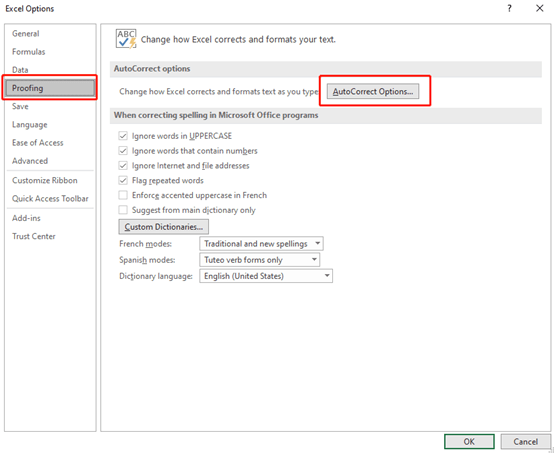
Task: Click the AutoCorrect Options button
Action: pos(373,91)
